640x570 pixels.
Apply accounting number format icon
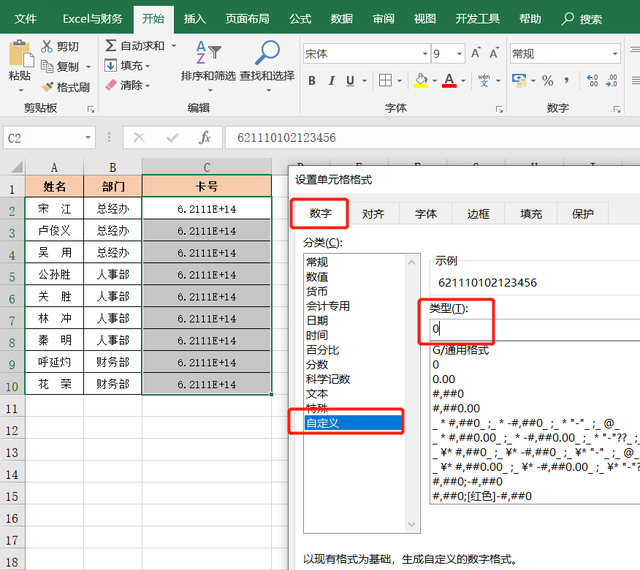tap(519, 81)
